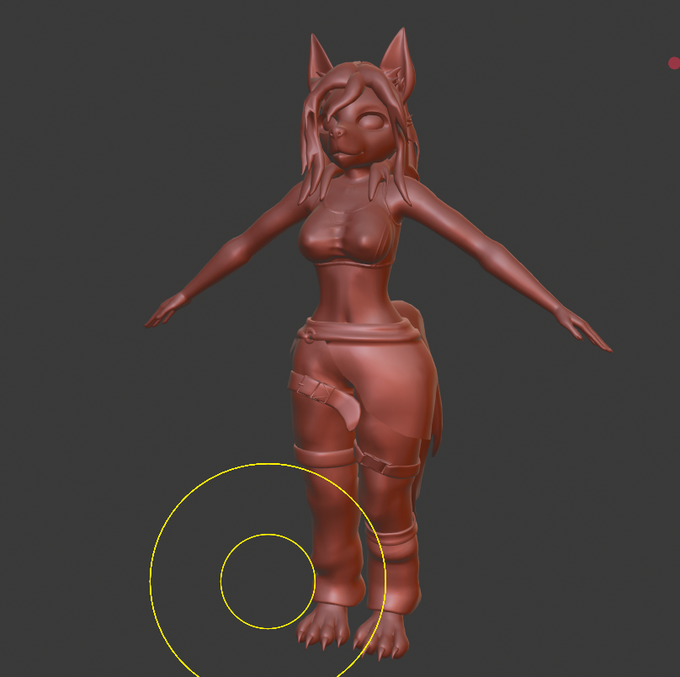
Task: Click the sculpted character's nose
Action: pyautogui.click(x=336, y=131)
